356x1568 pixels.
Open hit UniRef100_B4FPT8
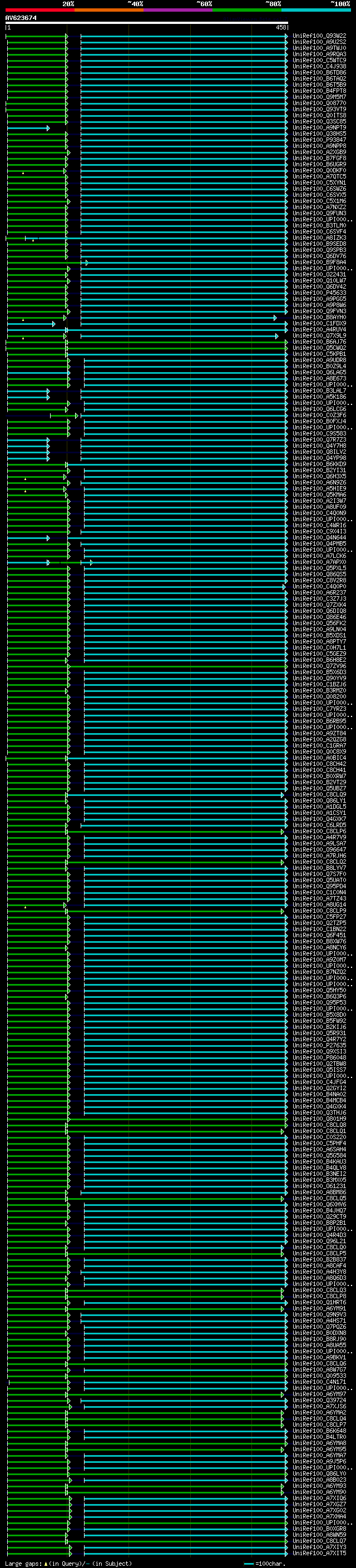click(319, 91)
